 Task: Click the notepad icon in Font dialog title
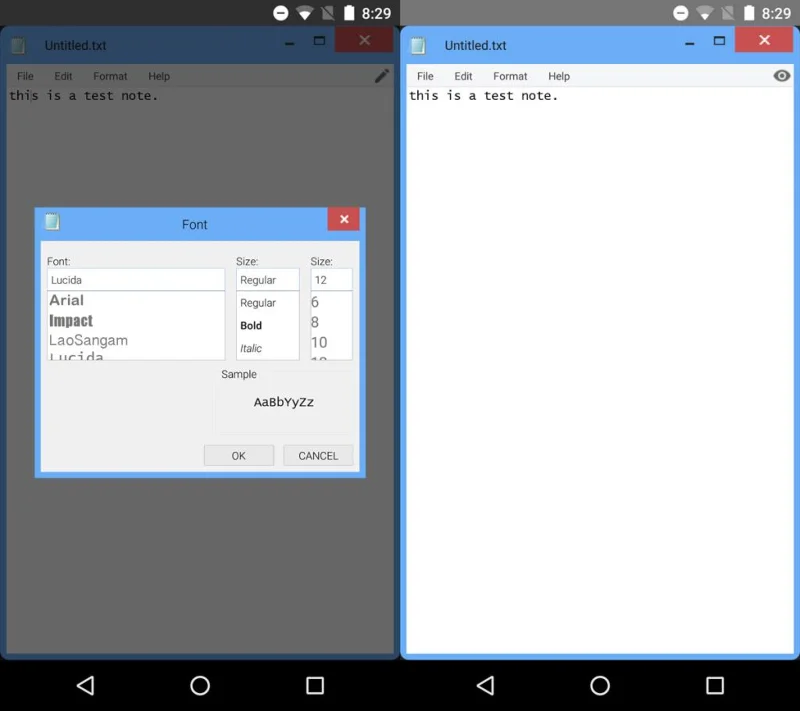click(x=52, y=221)
